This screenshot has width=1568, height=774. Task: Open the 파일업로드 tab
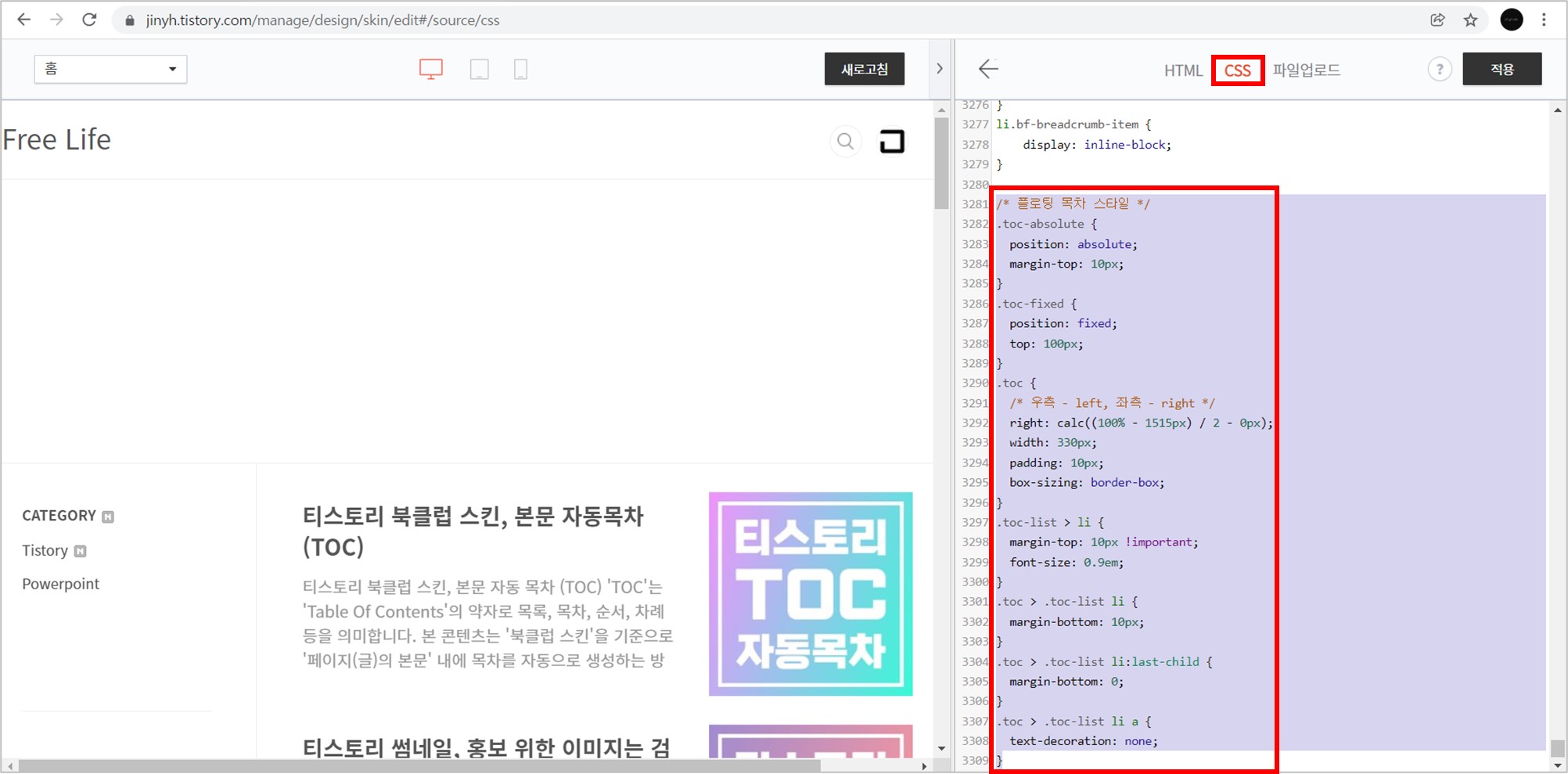click(x=1305, y=70)
